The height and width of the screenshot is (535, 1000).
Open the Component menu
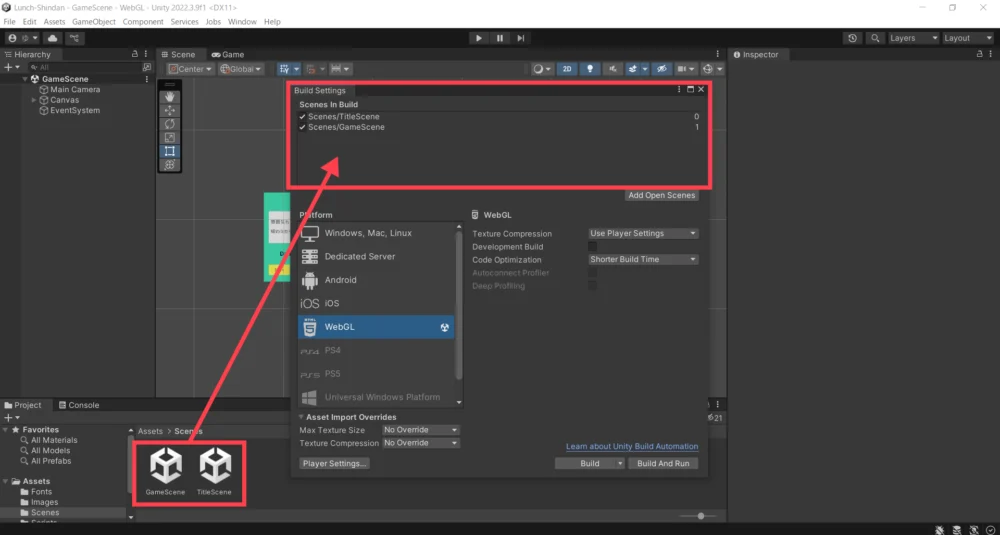coord(143,22)
